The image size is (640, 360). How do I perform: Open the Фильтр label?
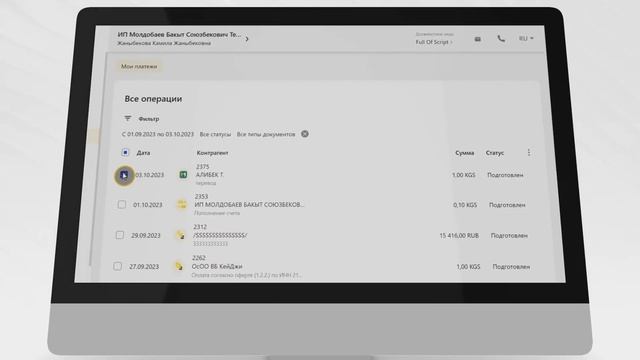pyautogui.click(x=149, y=119)
